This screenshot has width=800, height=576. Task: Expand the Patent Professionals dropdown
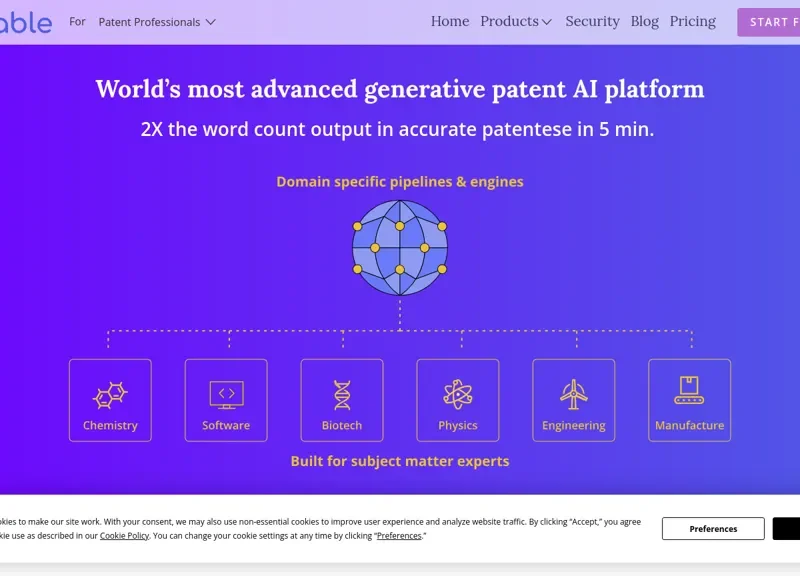pos(157,22)
